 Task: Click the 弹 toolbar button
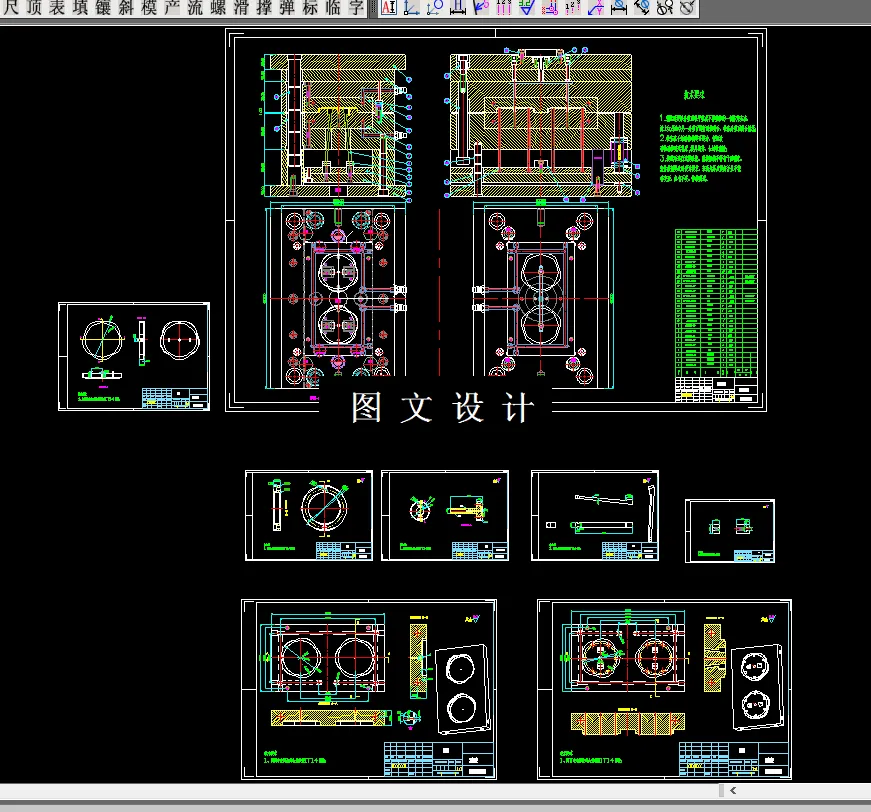click(287, 7)
